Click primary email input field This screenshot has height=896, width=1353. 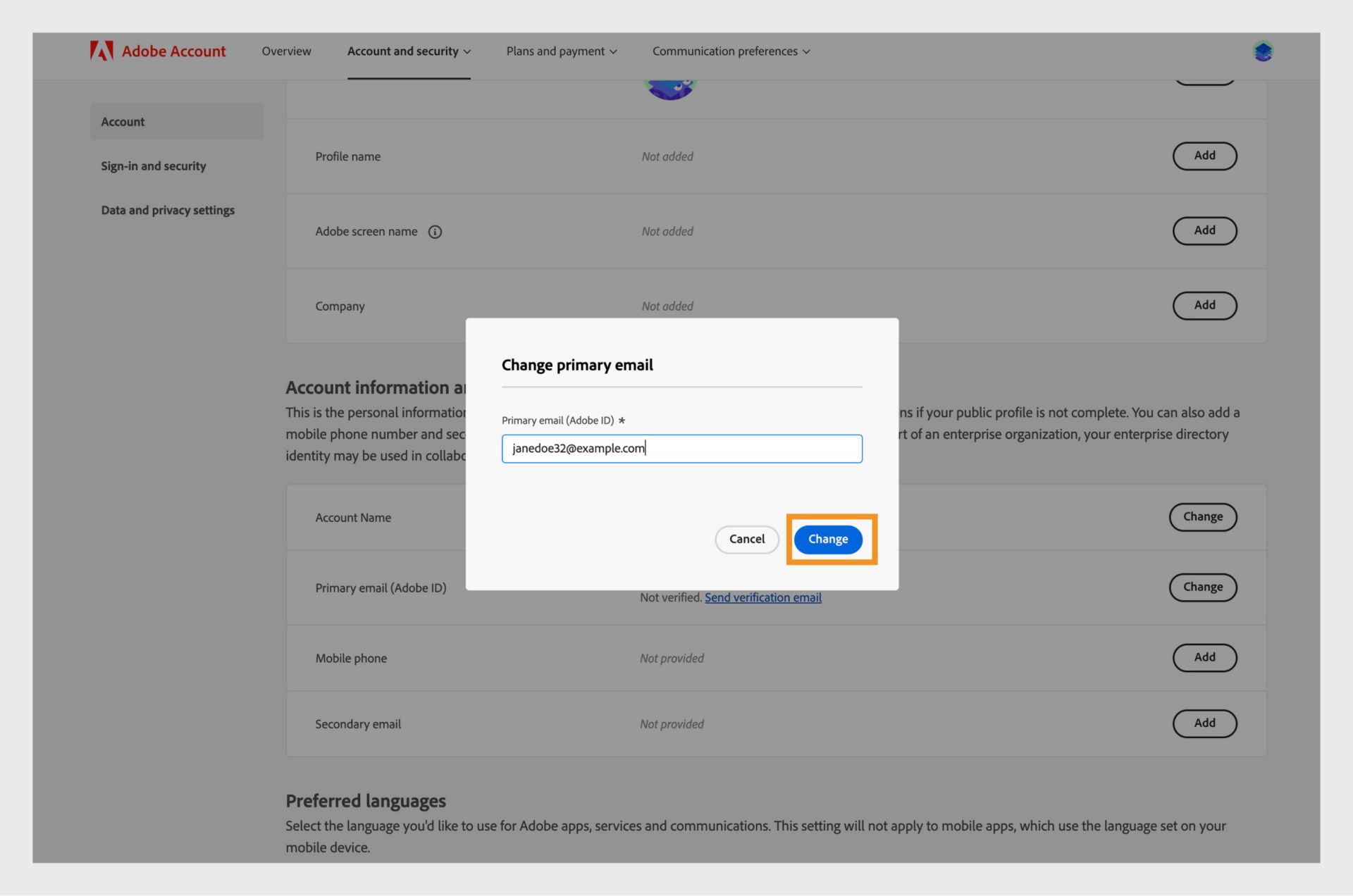pyautogui.click(x=681, y=448)
